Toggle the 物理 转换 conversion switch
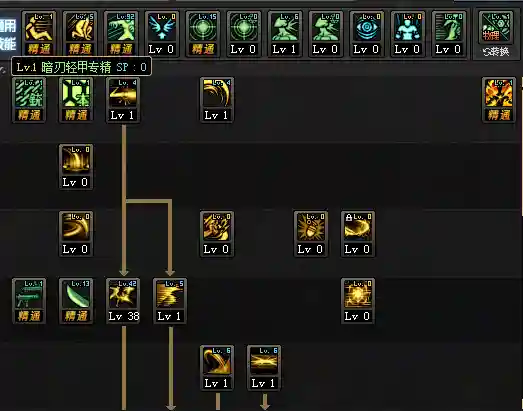The height and width of the screenshot is (411, 523). pyautogui.click(x=496, y=27)
